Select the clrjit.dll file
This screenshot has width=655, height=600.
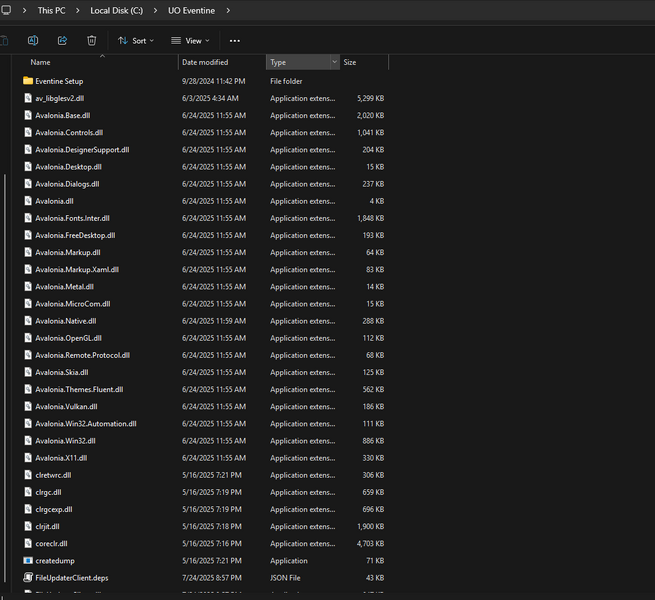pyautogui.click(x=47, y=526)
